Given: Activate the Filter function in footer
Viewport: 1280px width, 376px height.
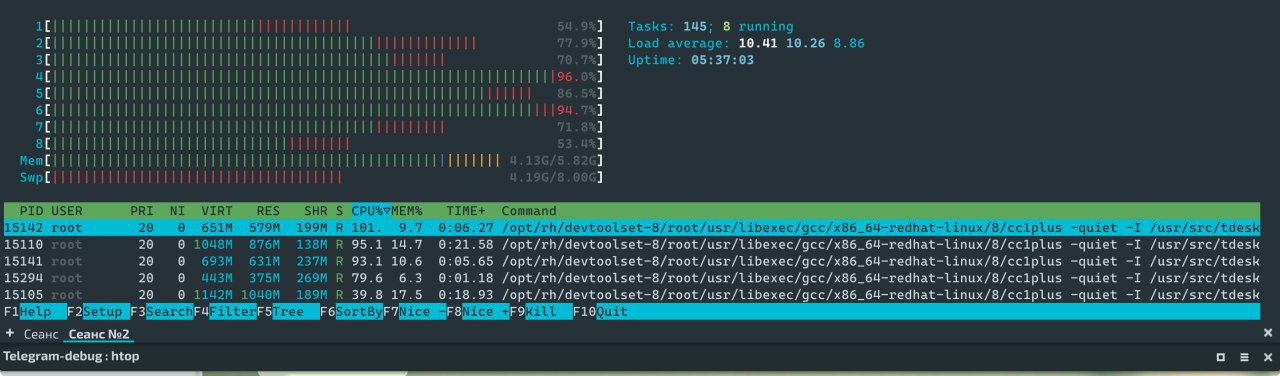Looking at the screenshot, I should tap(233, 312).
